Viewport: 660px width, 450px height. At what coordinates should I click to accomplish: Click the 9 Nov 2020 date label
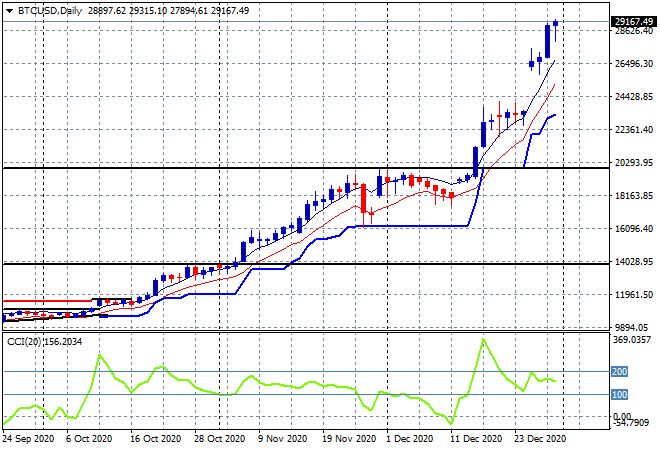(x=282, y=439)
